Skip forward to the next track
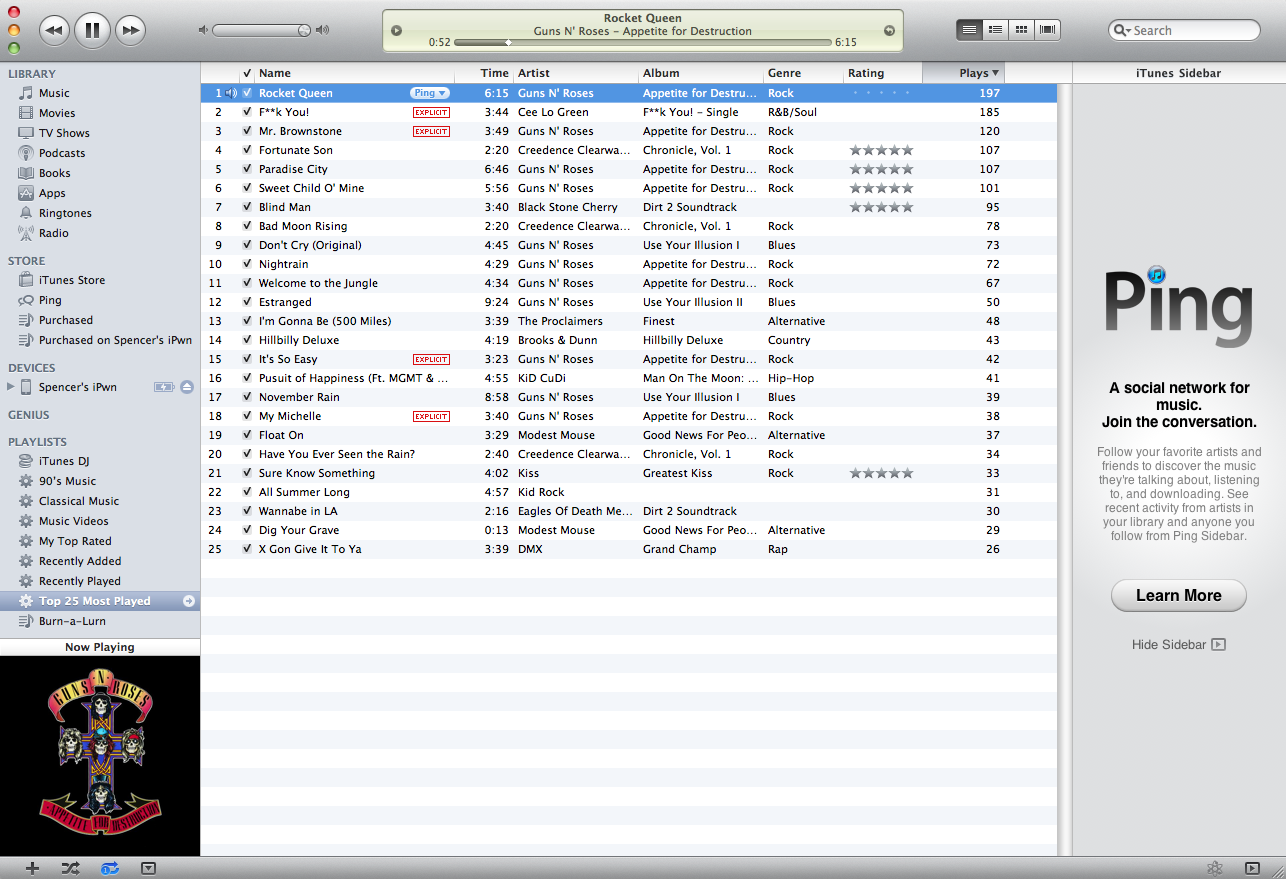 [x=130, y=30]
